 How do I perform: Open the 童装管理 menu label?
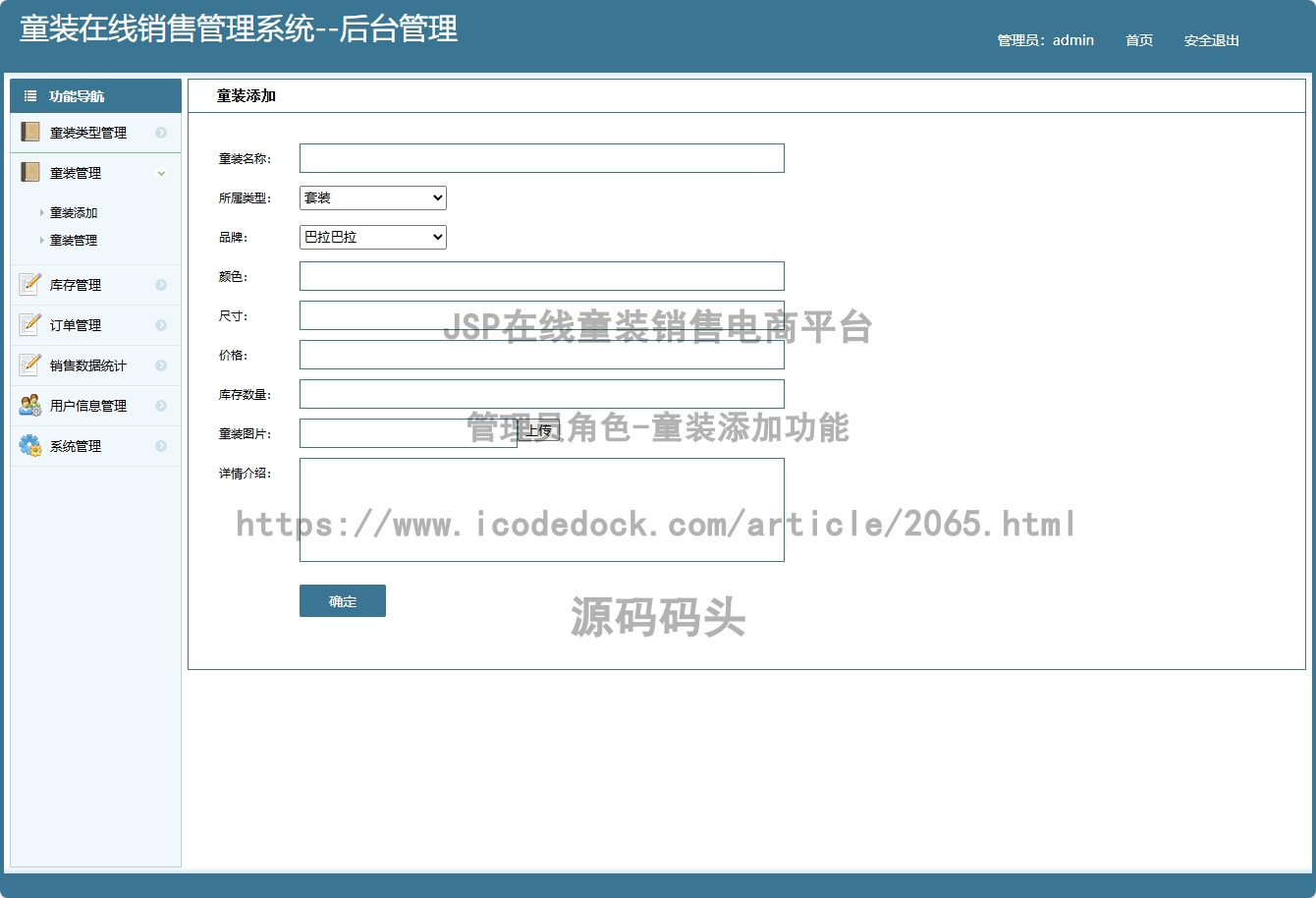(76, 173)
